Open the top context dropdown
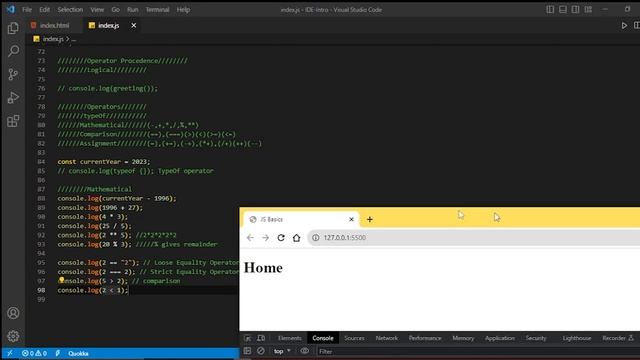 pyautogui.click(x=282, y=351)
